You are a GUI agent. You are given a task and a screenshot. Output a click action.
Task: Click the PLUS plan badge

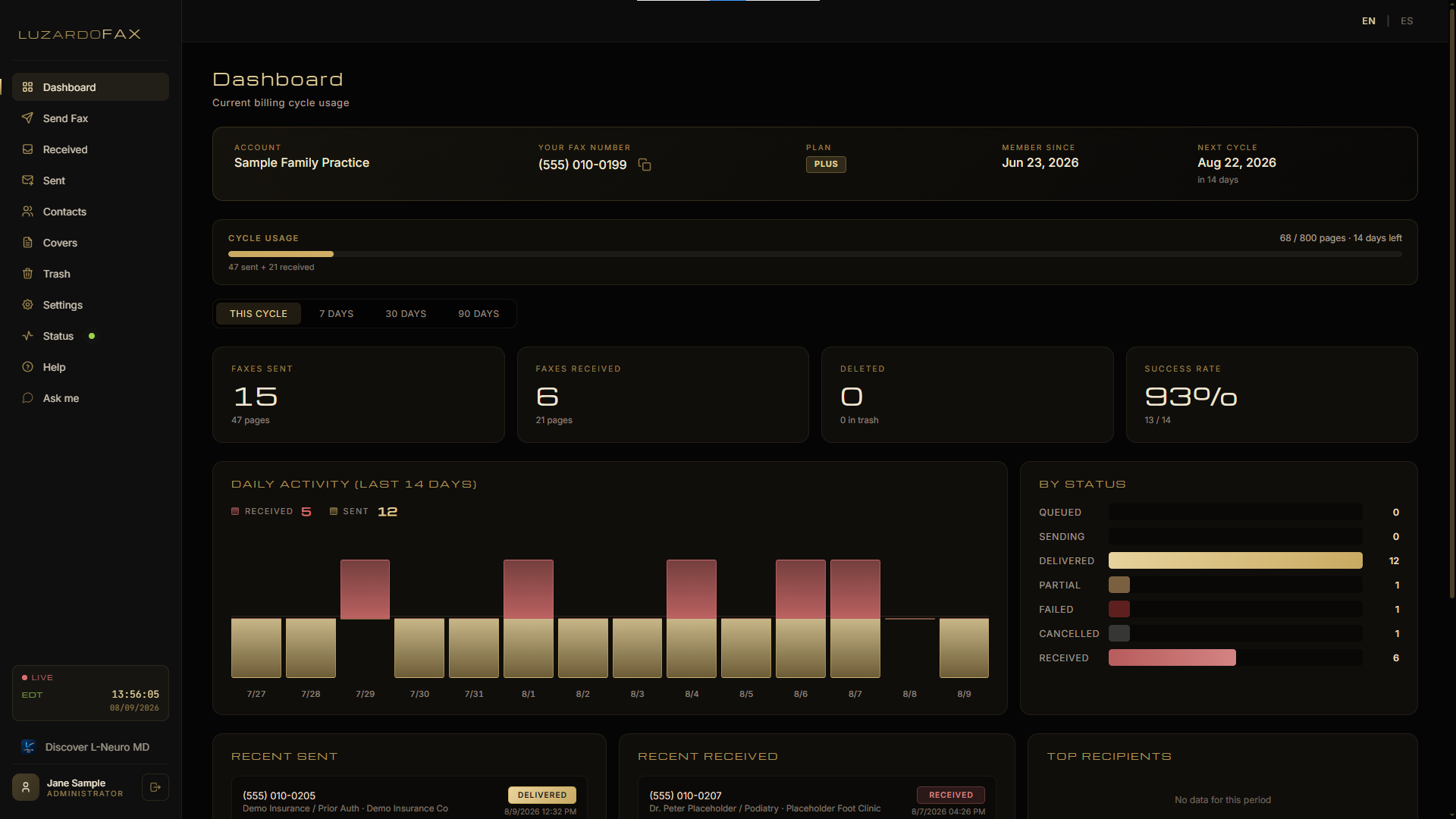point(826,165)
